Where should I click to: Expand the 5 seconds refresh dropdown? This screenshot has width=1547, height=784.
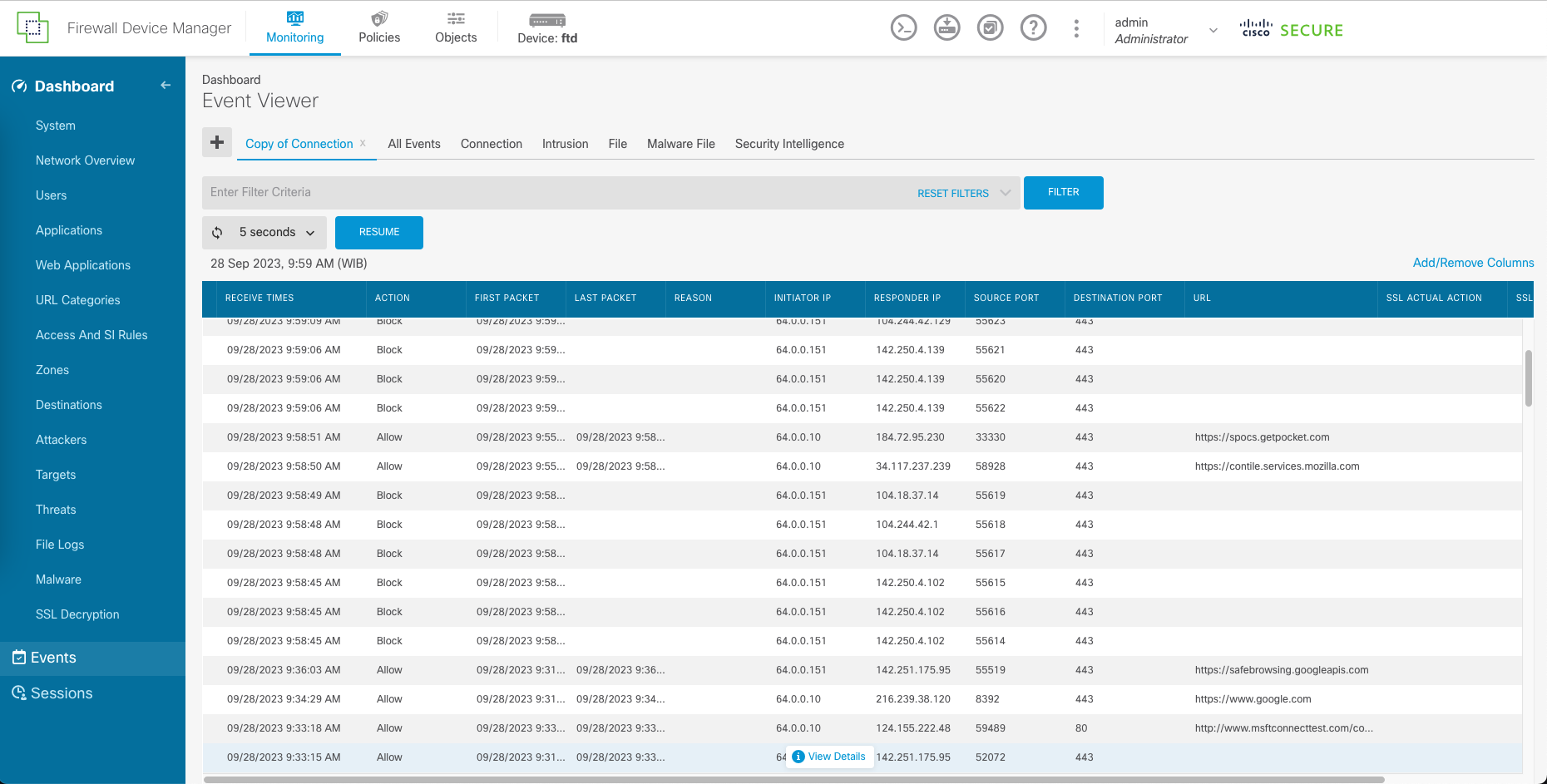(x=310, y=233)
